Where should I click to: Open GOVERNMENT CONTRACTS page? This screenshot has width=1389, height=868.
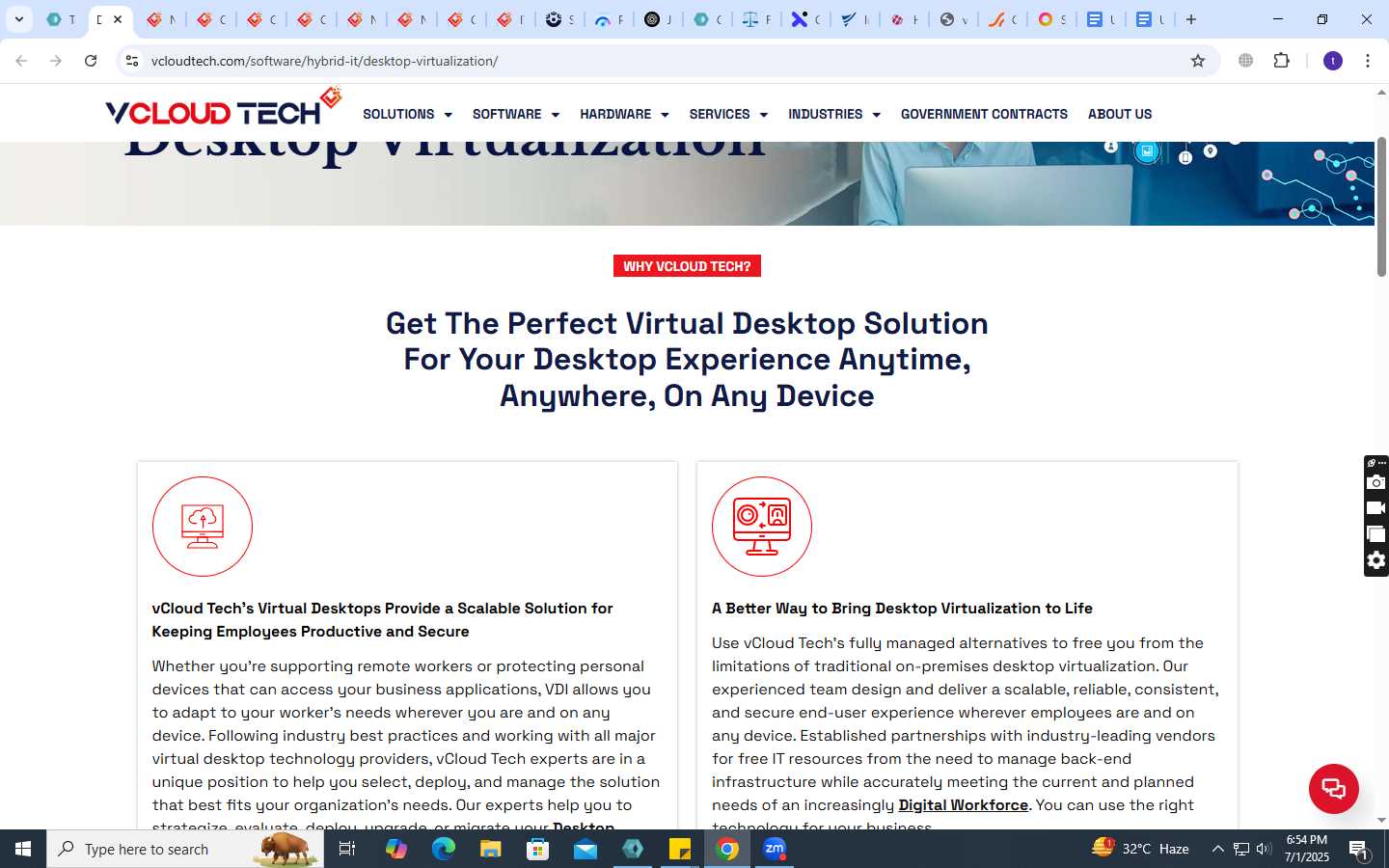(984, 114)
